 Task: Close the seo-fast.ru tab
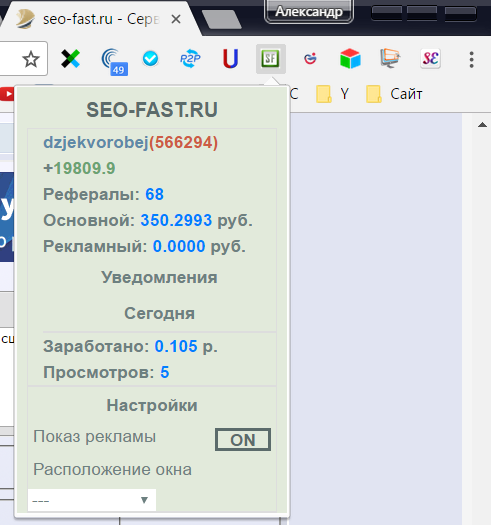(x=176, y=19)
